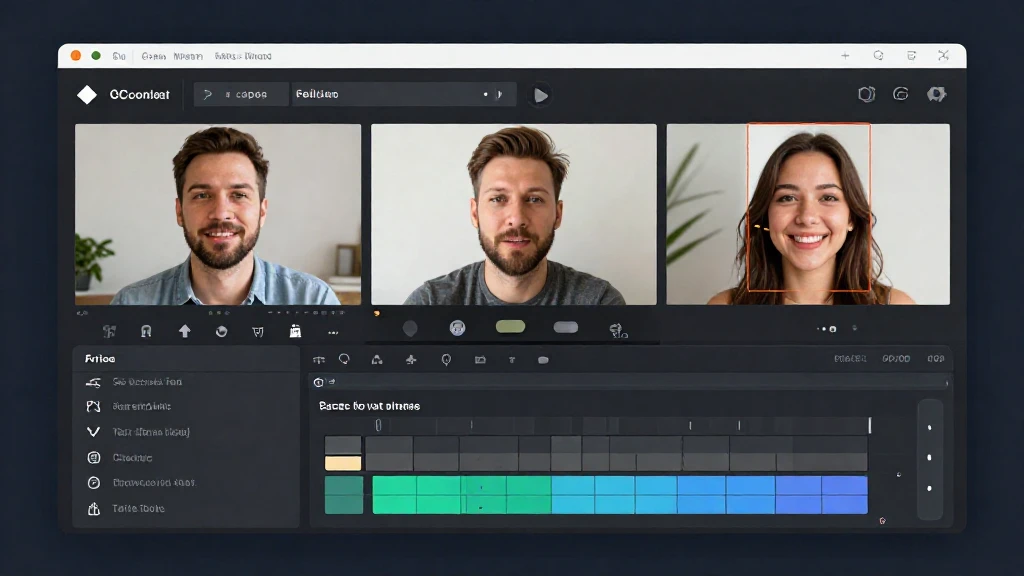The height and width of the screenshot is (576, 1024).
Task: Click the yellow track header swatch
Action: click(x=343, y=463)
